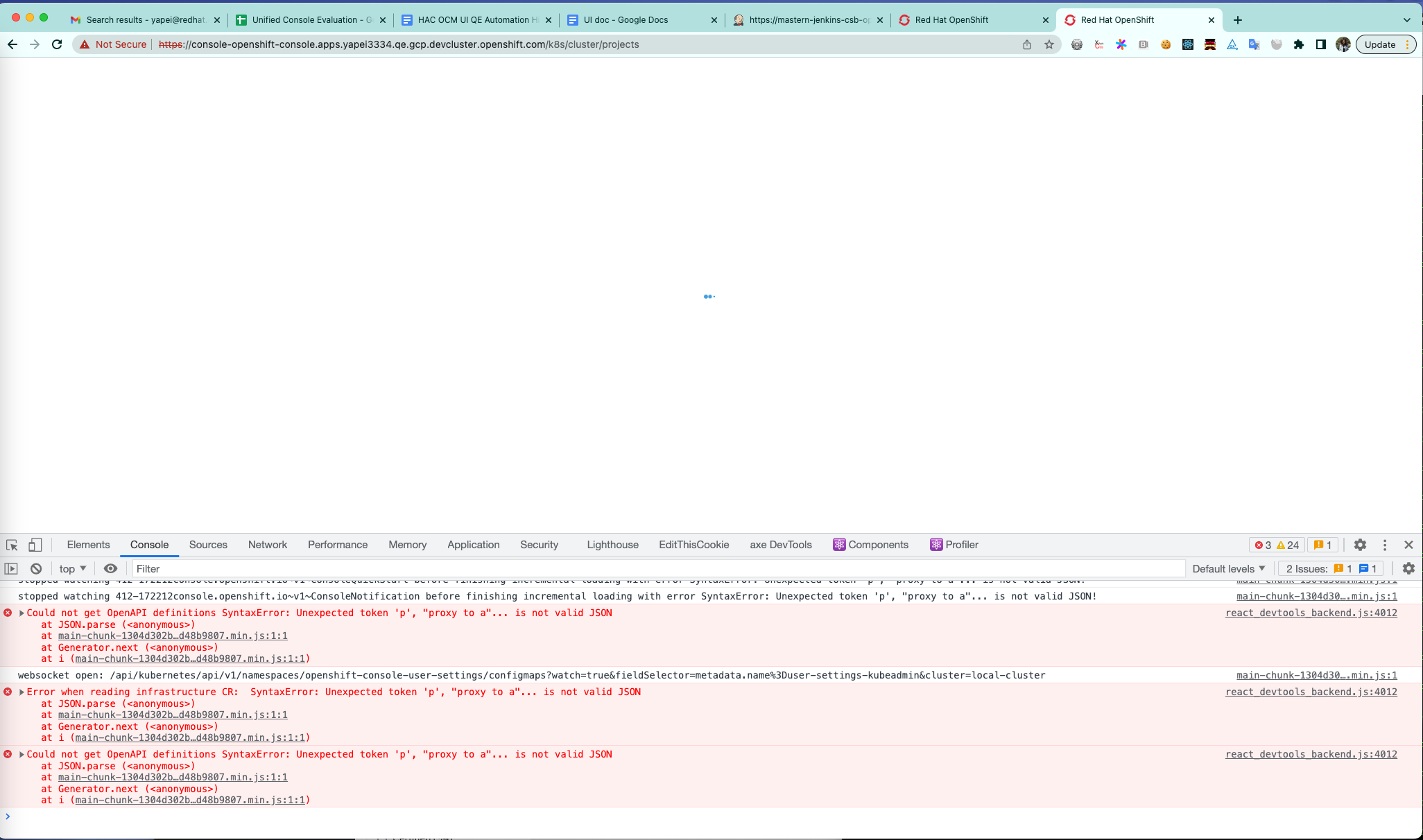Clear console with the block icon

click(x=36, y=568)
